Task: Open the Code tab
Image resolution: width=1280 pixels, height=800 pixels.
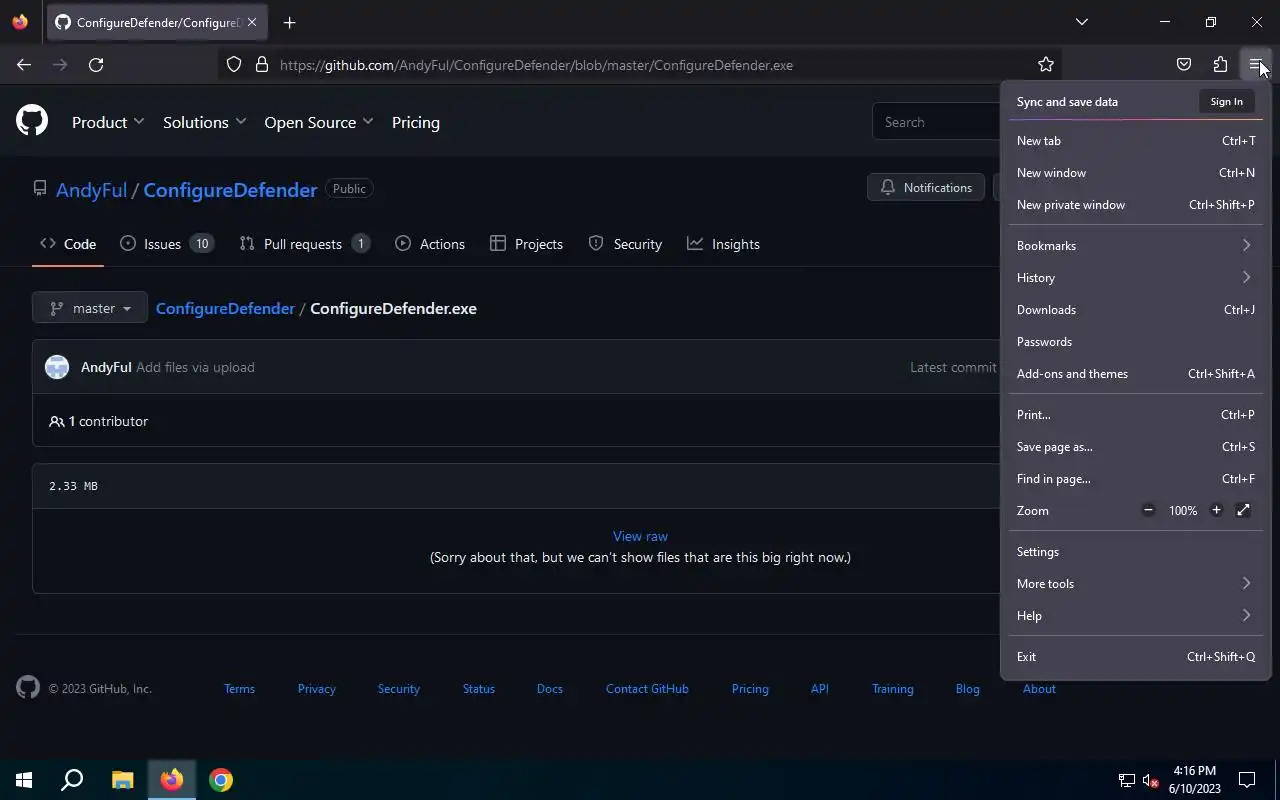Action: [x=68, y=244]
